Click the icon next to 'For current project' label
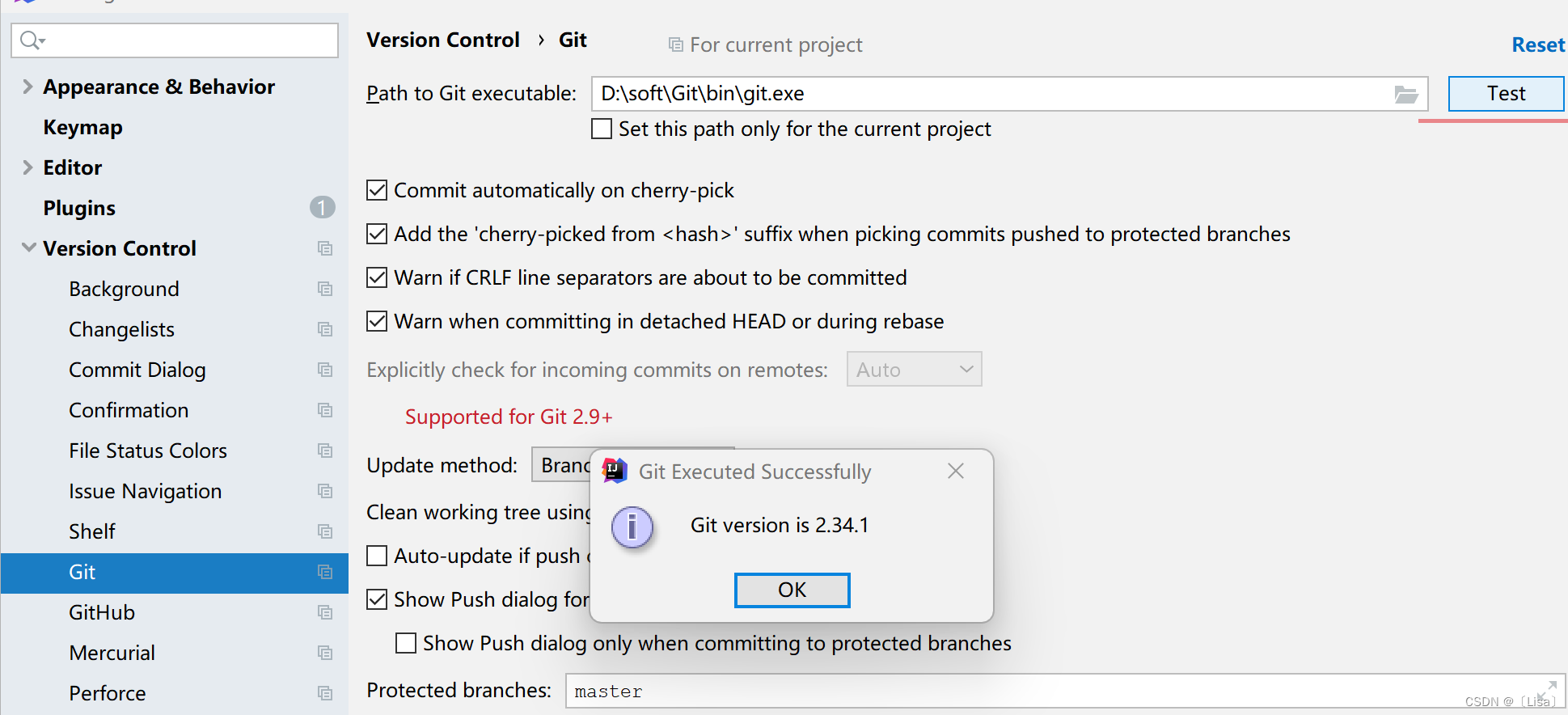This screenshot has height=715, width=1568. point(674,44)
